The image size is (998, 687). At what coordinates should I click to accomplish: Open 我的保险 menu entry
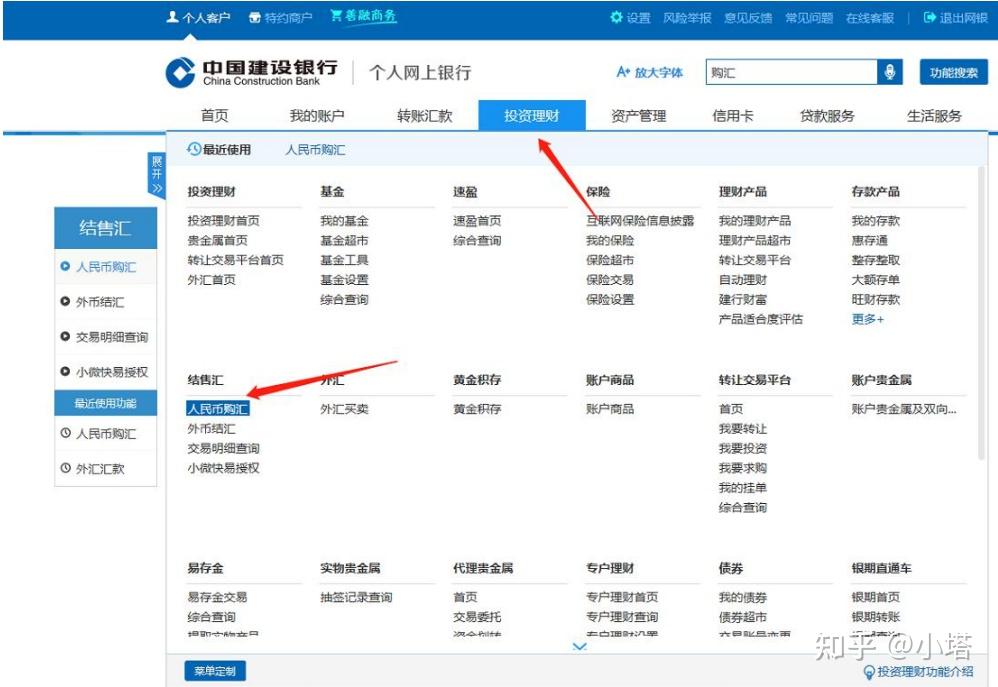tap(610, 240)
